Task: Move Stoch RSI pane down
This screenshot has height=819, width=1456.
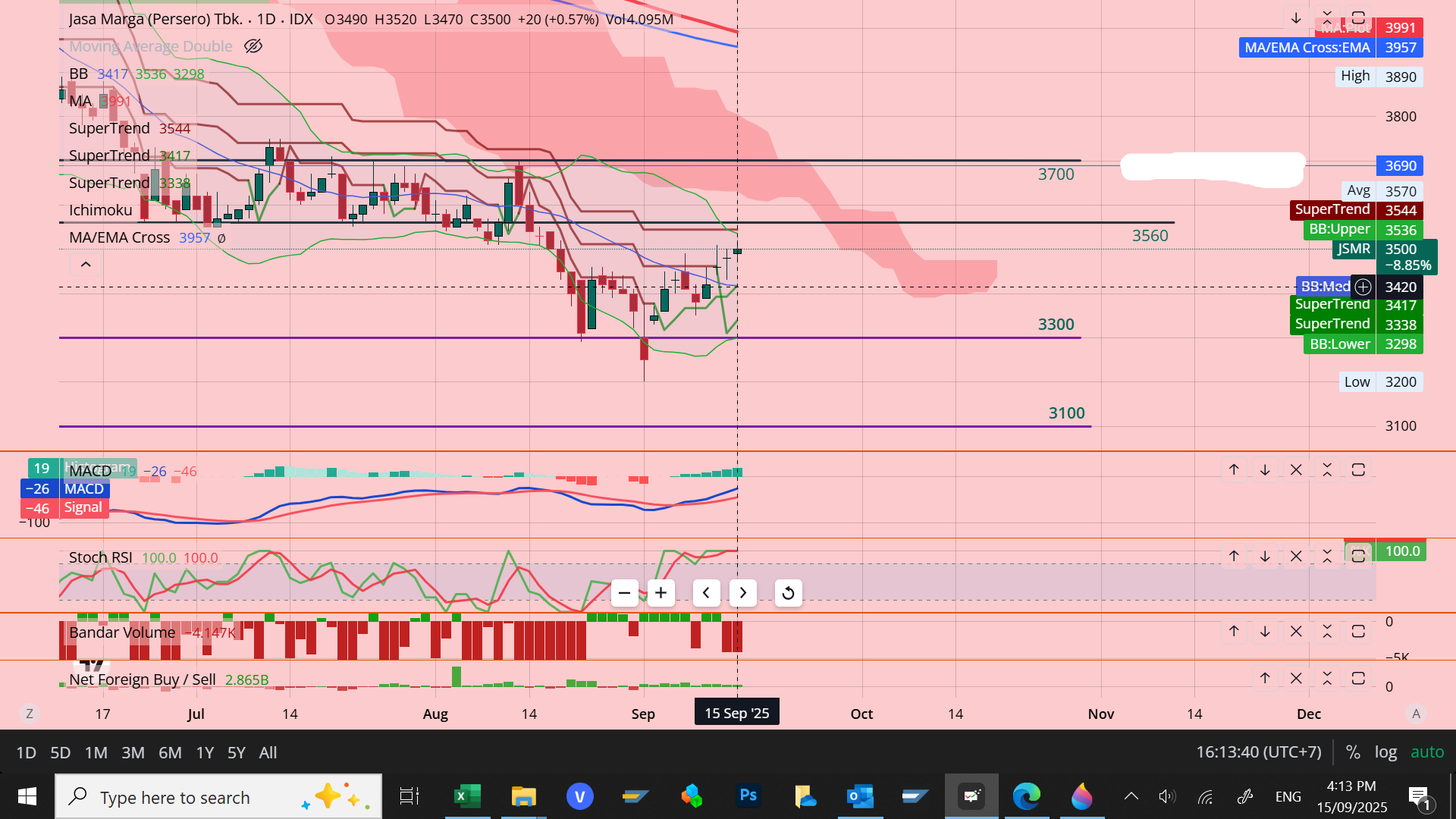Action: coord(1265,557)
